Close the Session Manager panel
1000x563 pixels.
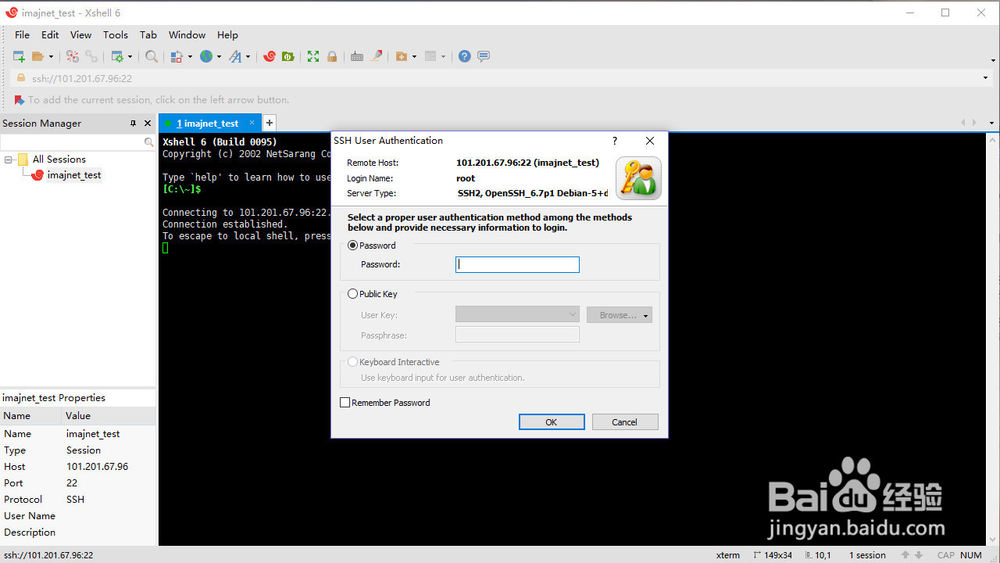click(148, 123)
